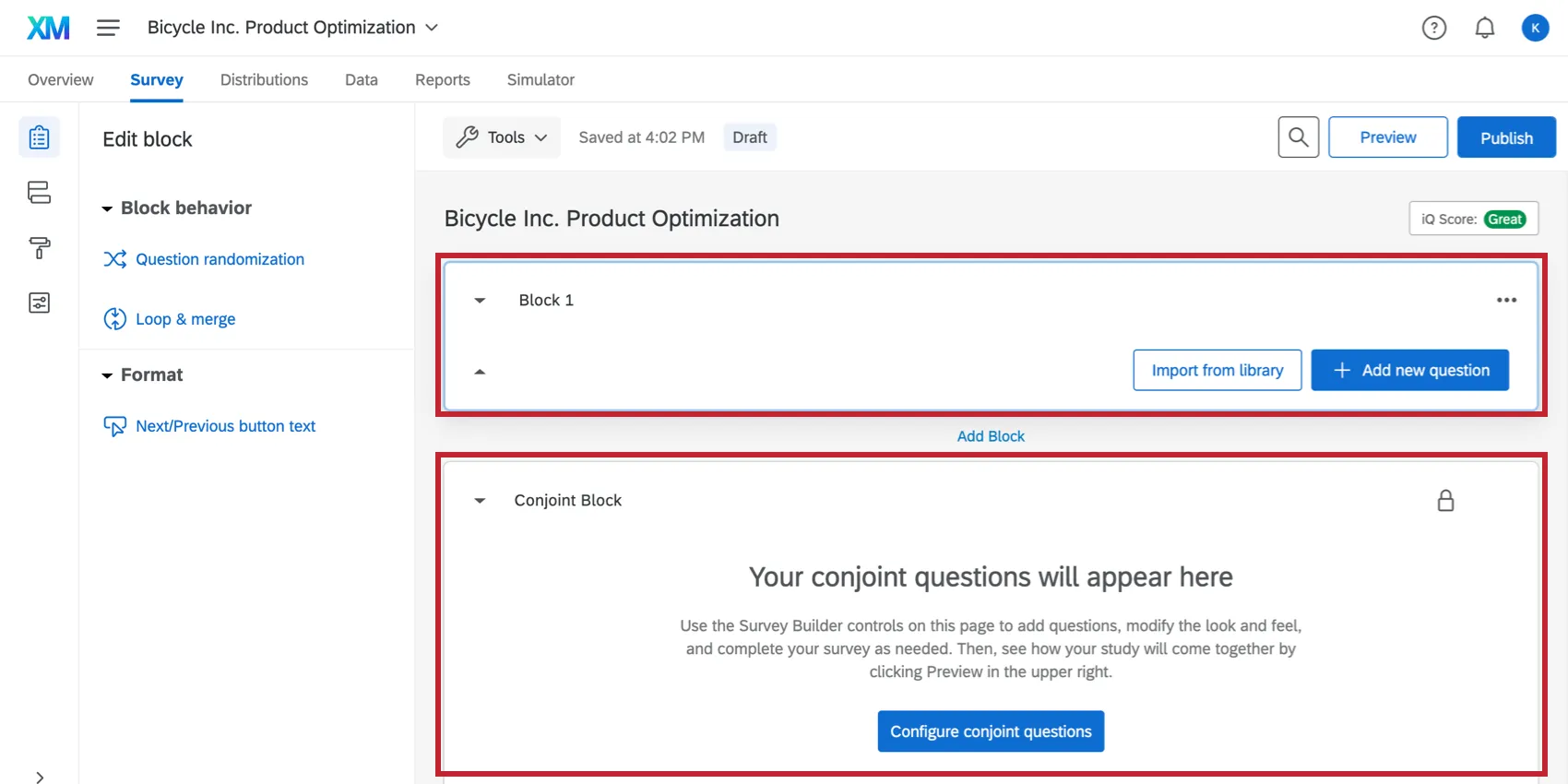This screenshot has width=1568, height=784.
Task: Open the Tools dropdown
Action: tap(502, 137)
